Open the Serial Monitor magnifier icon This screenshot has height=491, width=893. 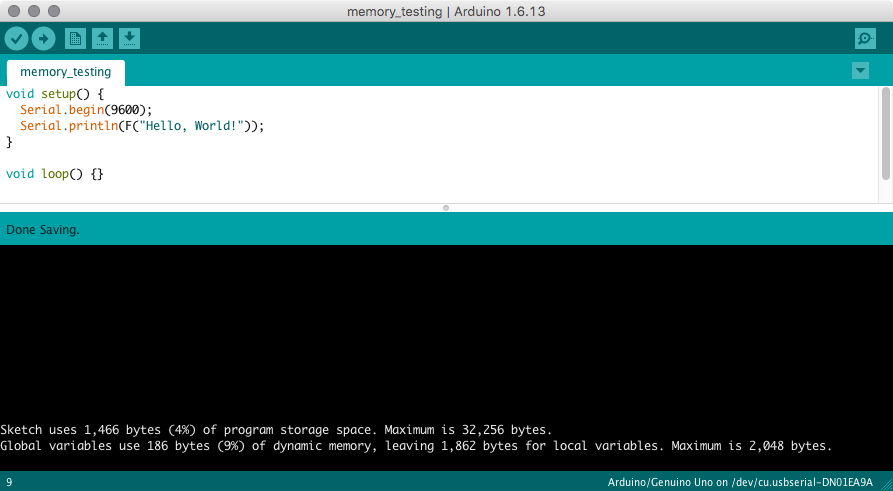click(865, 39)
